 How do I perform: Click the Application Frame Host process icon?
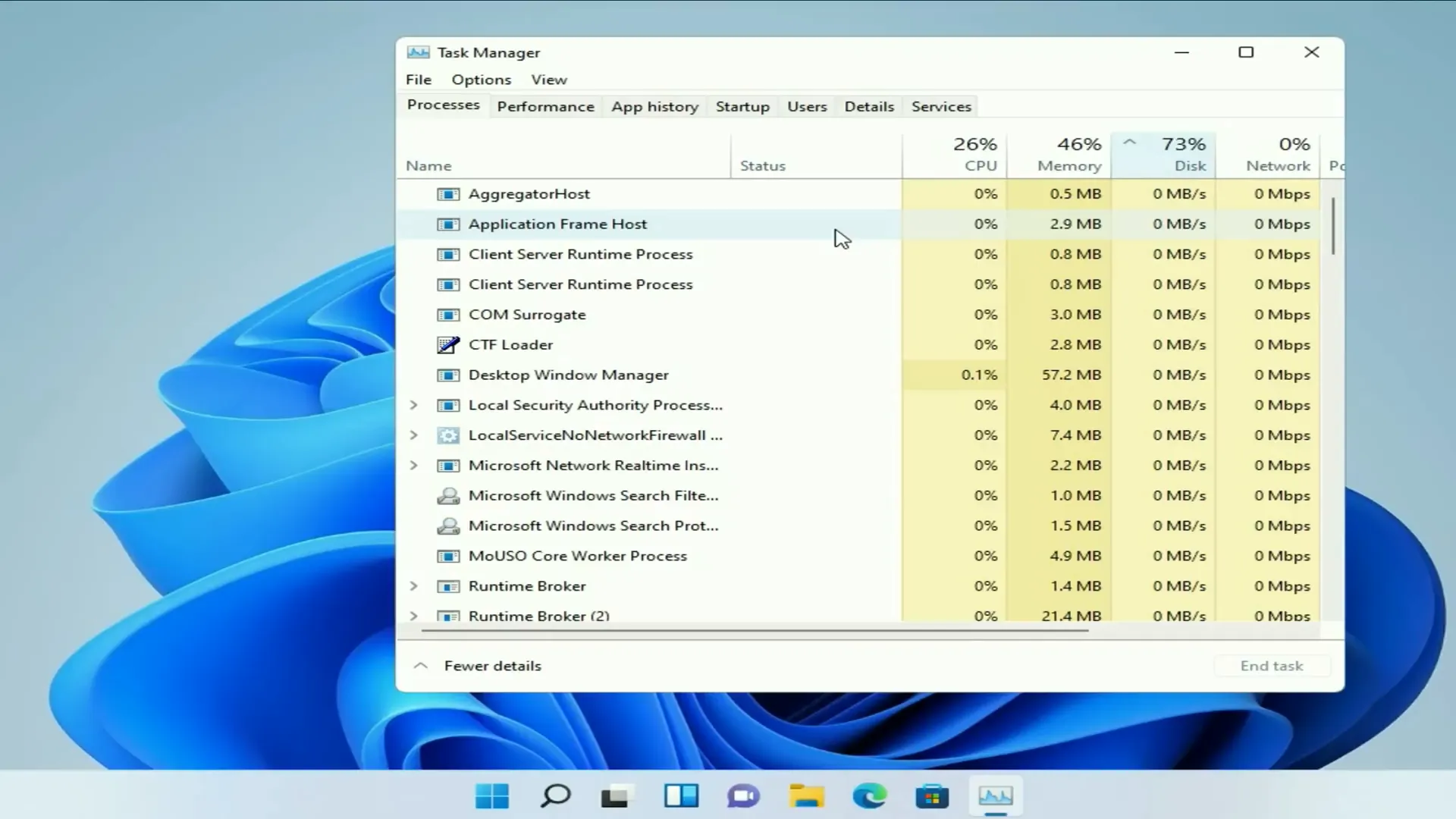[448, 224]
